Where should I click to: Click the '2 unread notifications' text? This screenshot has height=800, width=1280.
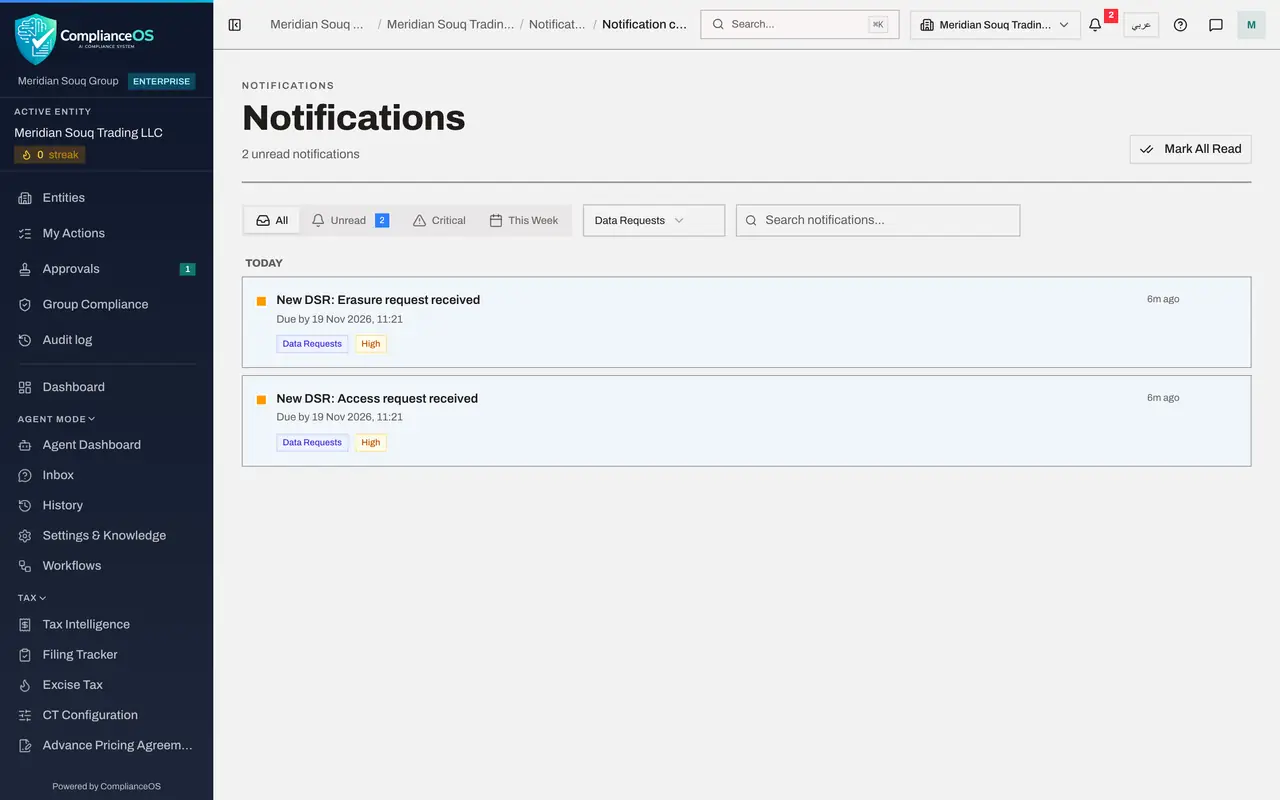click(301, 154)
